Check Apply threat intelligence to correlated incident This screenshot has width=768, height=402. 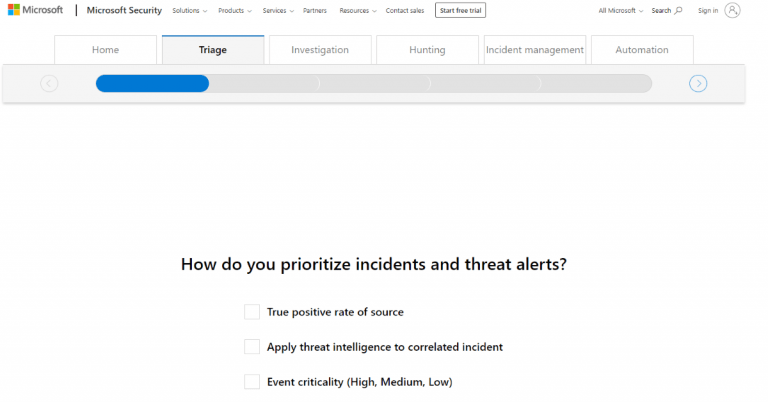[252, 347]
